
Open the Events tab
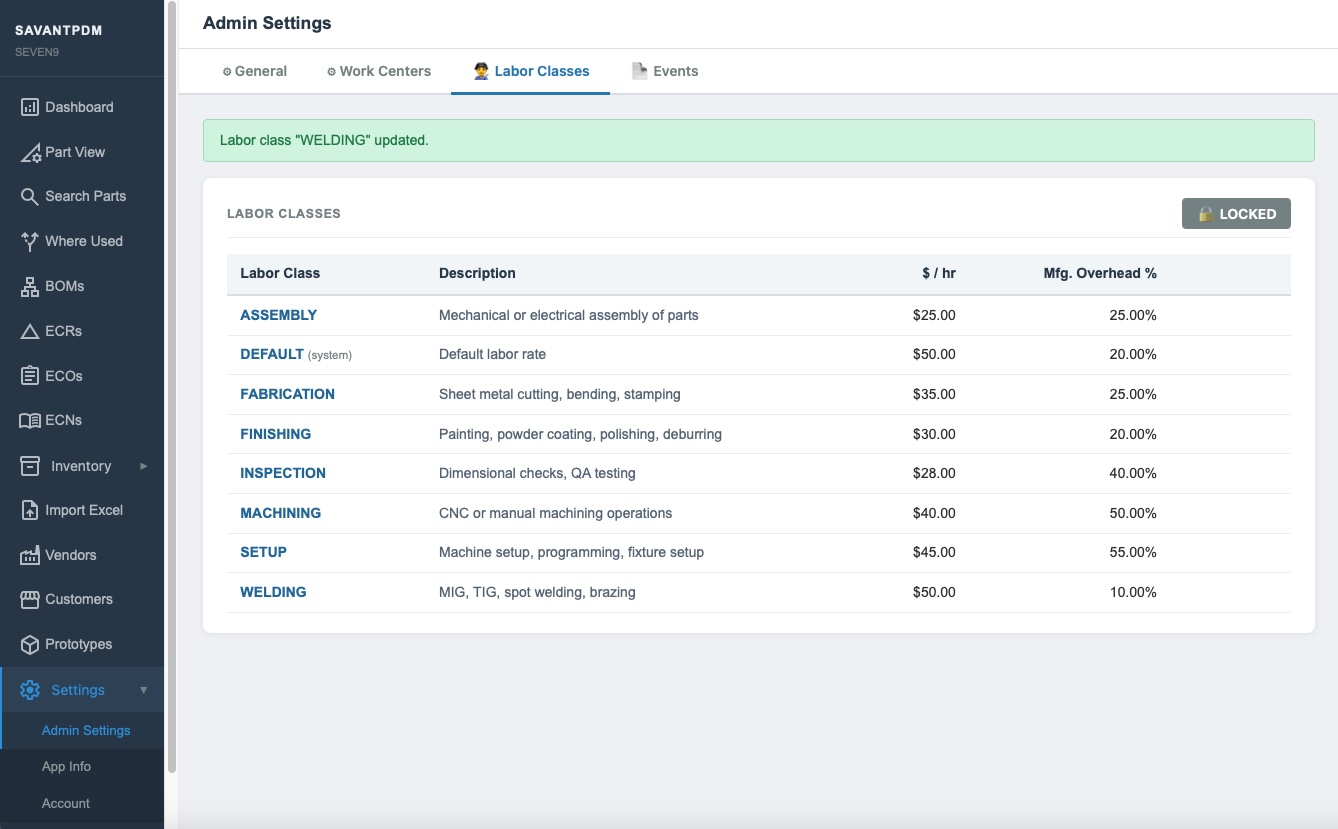[x=665, y=71]
